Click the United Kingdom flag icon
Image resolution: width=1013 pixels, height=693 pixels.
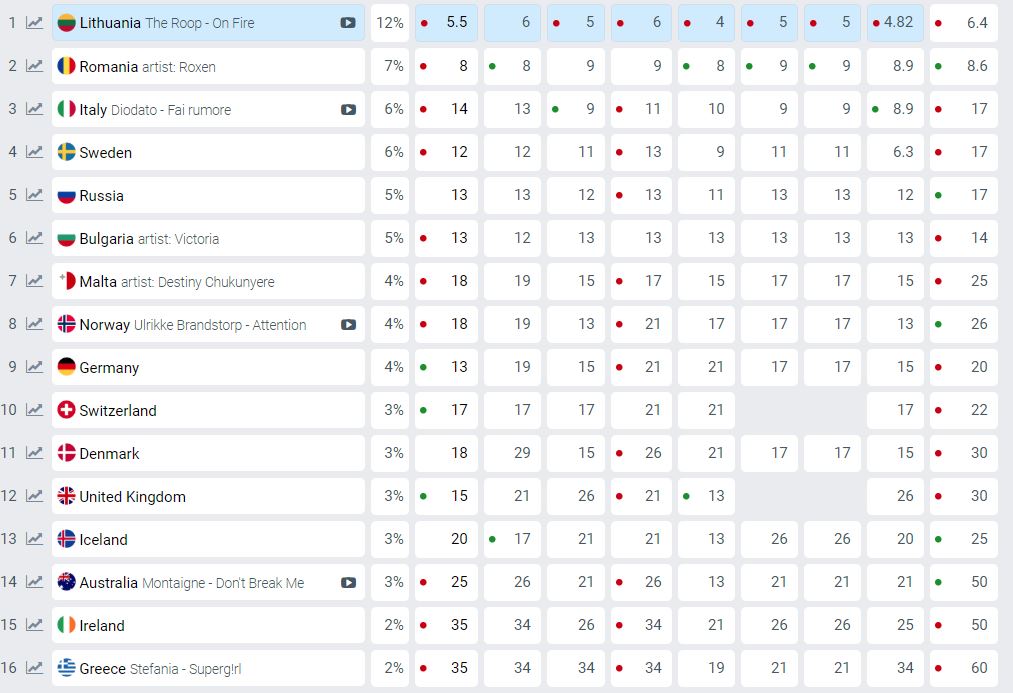pyautogui.click(x=66, y=496)
